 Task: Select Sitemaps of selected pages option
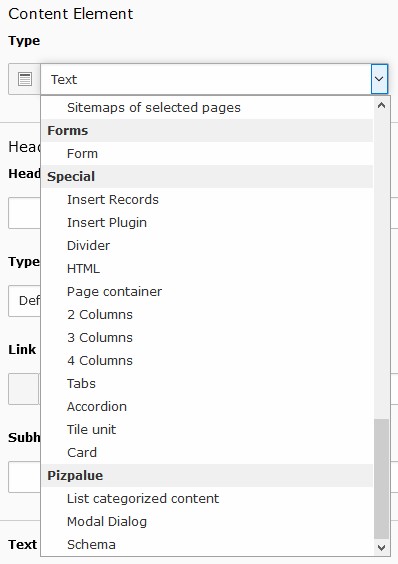pyautogui.click(x=207, y=108)
